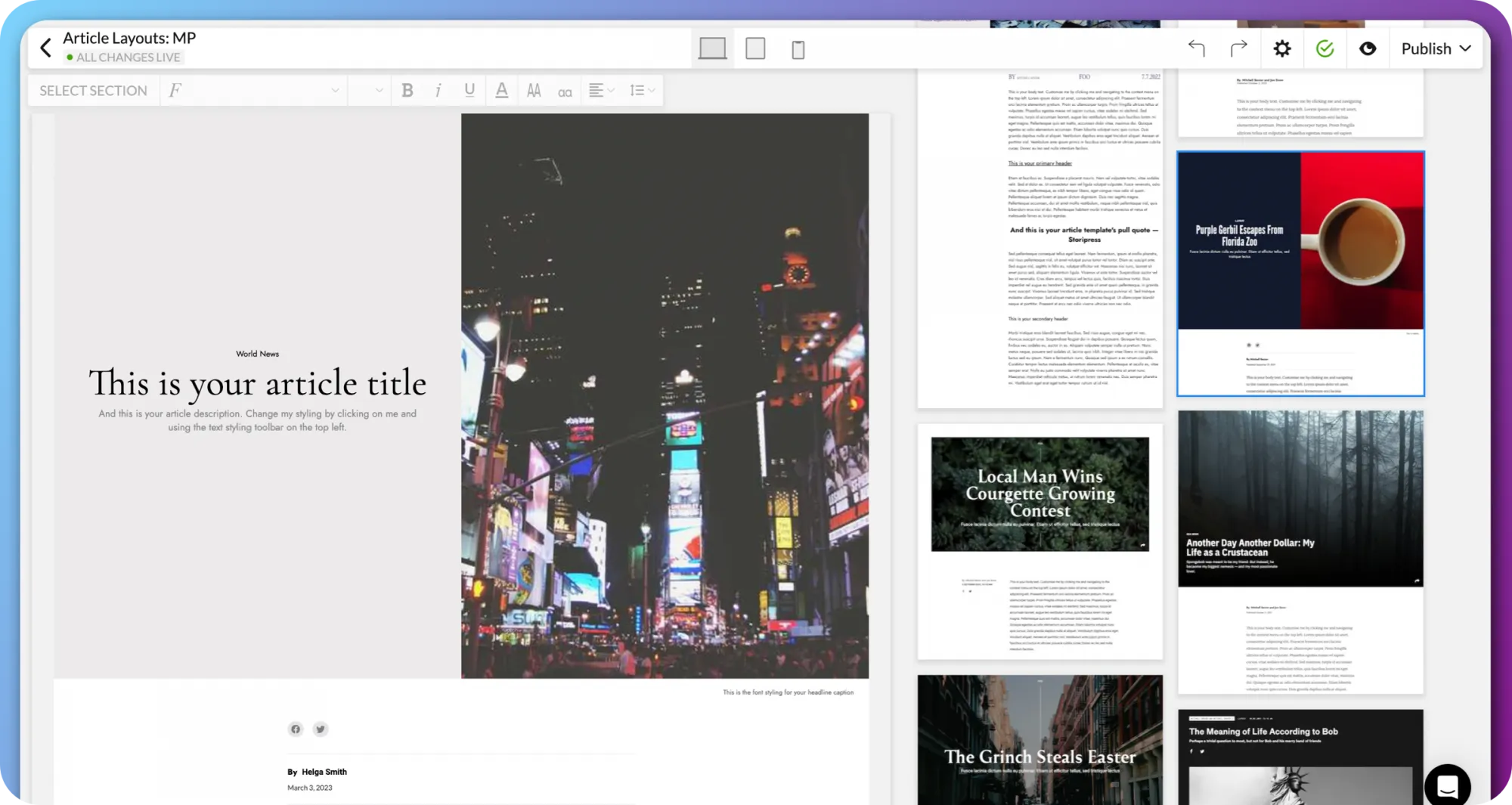1512x805 pixels.
Task: Switch to tablet preview mode
Action: point(755,48)
